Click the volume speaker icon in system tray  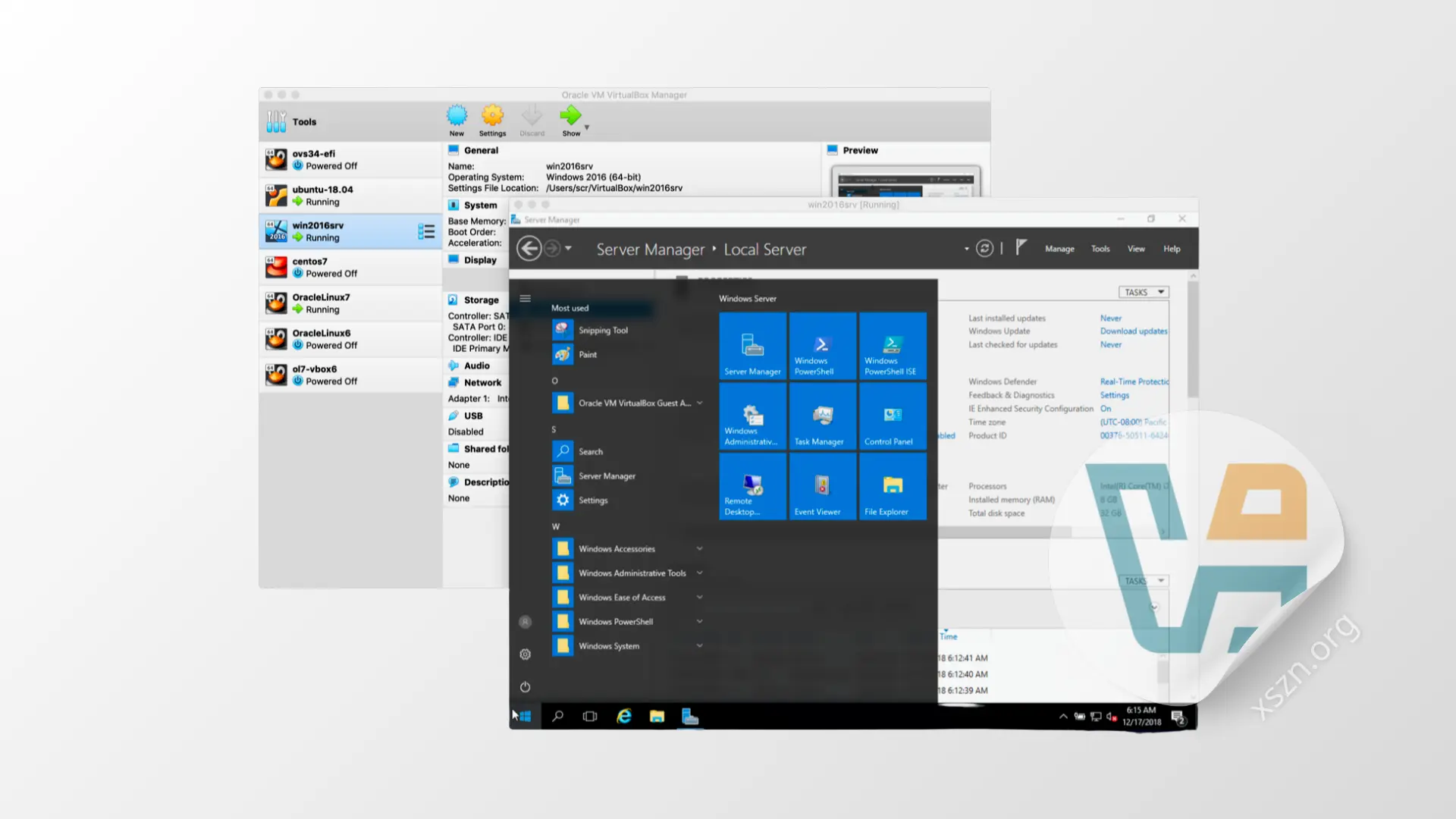(x=1110, y=716)
